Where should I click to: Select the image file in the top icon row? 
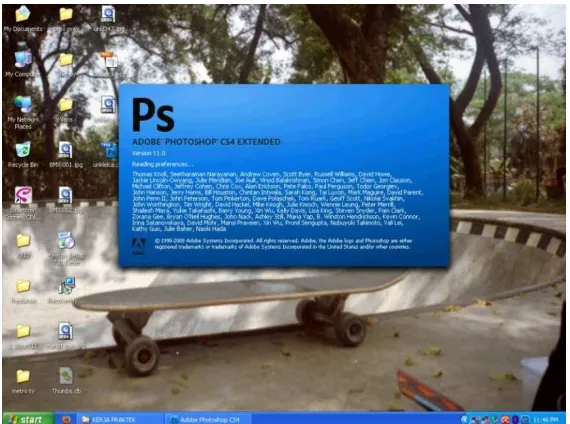[x=108, y=19]
